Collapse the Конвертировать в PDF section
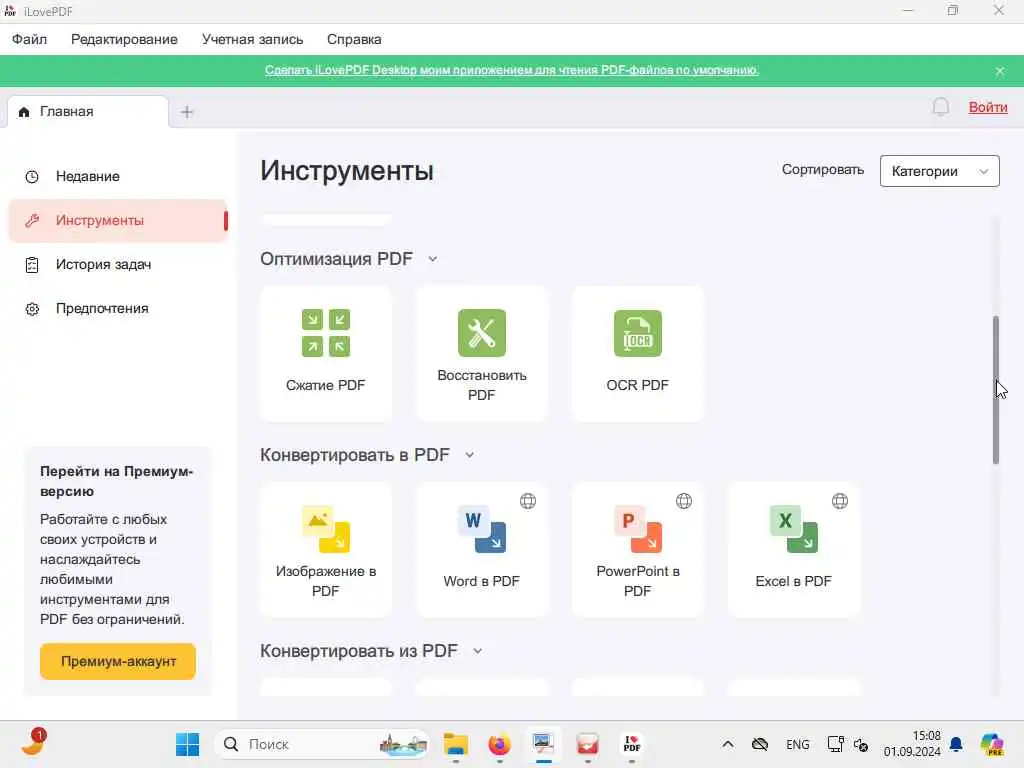 point(470,455)
